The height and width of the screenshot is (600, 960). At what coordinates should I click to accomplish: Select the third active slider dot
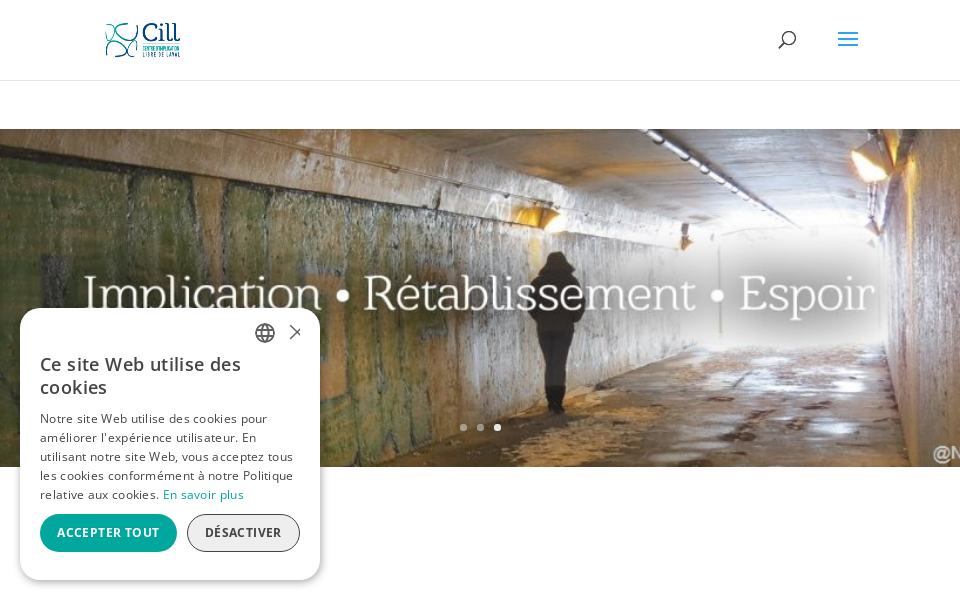coord(498,427)
